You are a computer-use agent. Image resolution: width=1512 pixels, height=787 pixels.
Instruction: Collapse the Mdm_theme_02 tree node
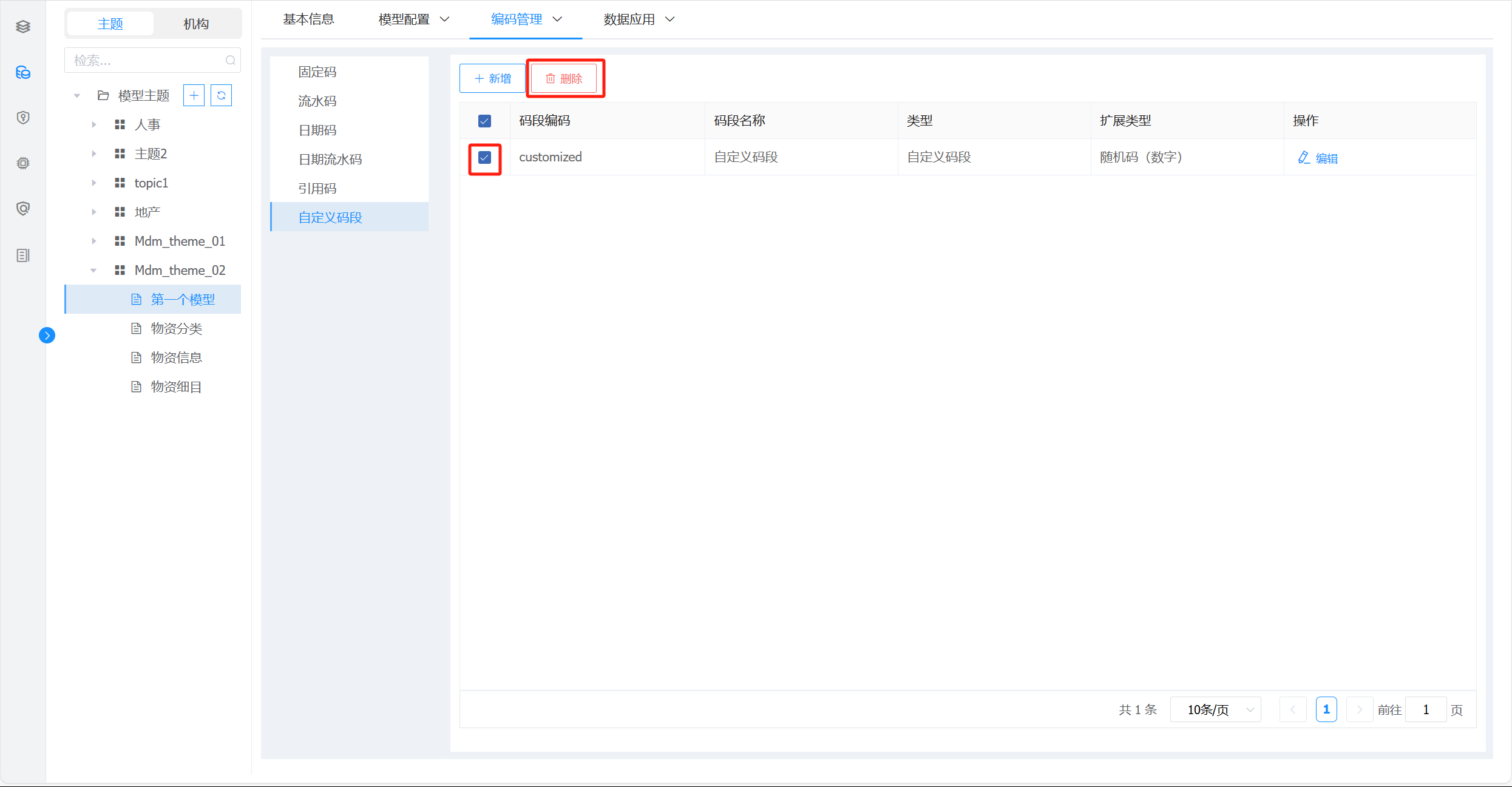(x=93, y=270)
